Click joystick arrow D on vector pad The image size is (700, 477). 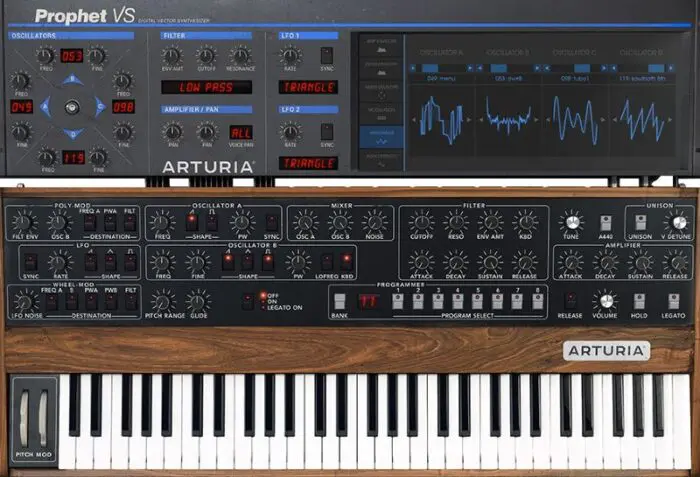73,134
